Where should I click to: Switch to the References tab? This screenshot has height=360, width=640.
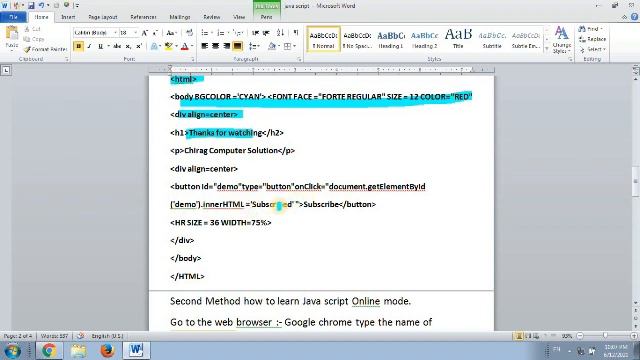point(143,17)
